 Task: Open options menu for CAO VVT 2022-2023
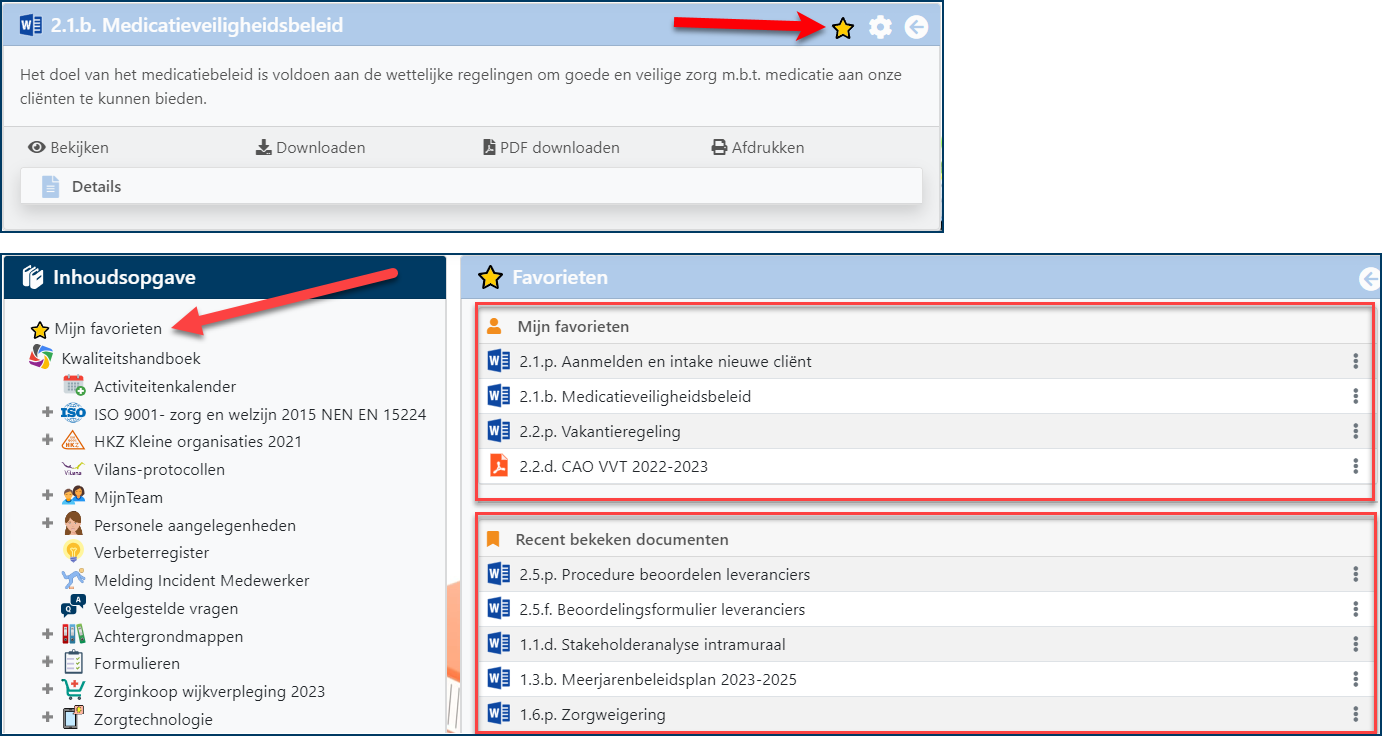click(x=1355, y=466)
